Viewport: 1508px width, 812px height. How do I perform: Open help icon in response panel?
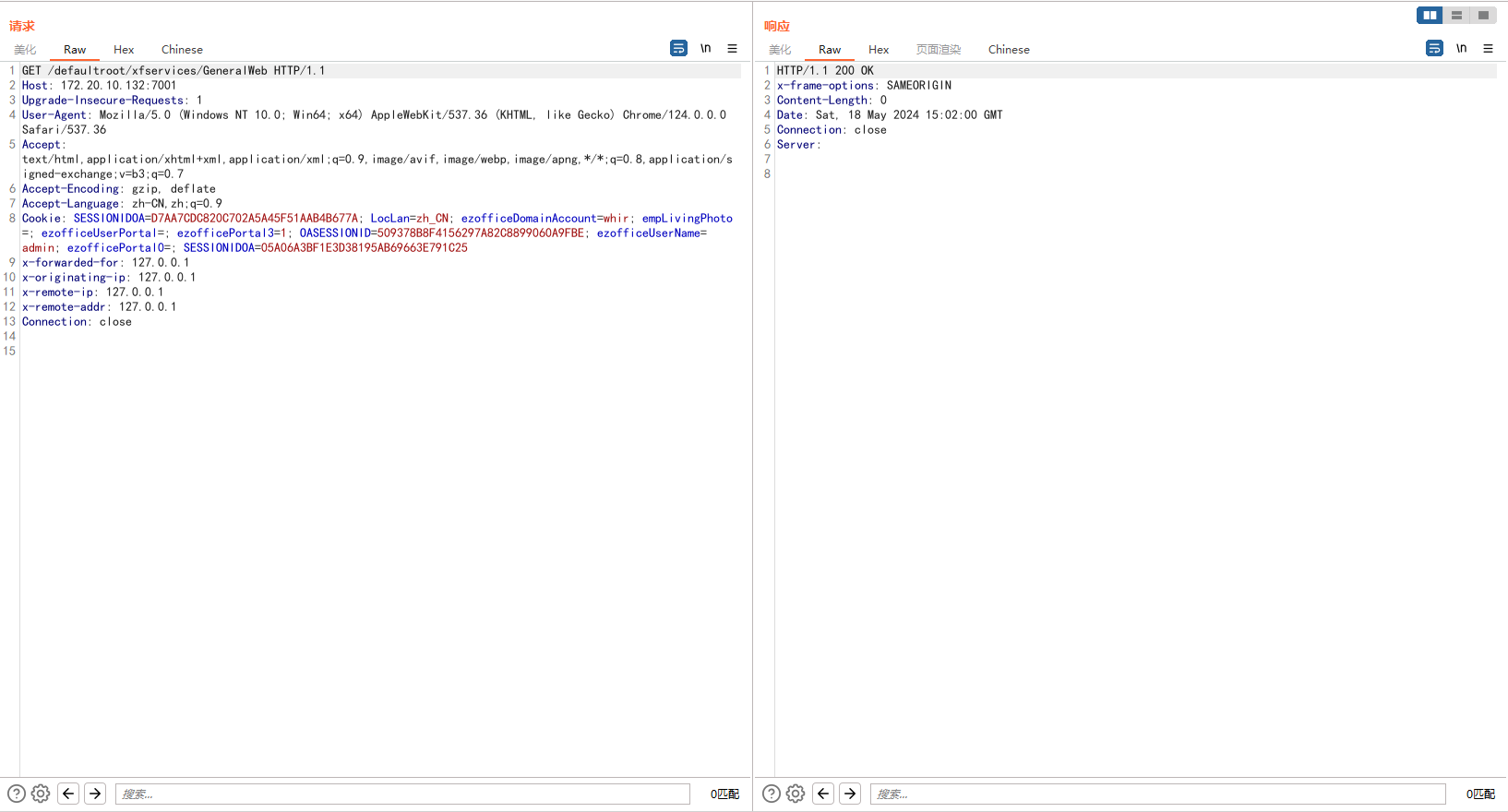pos(772,794)
